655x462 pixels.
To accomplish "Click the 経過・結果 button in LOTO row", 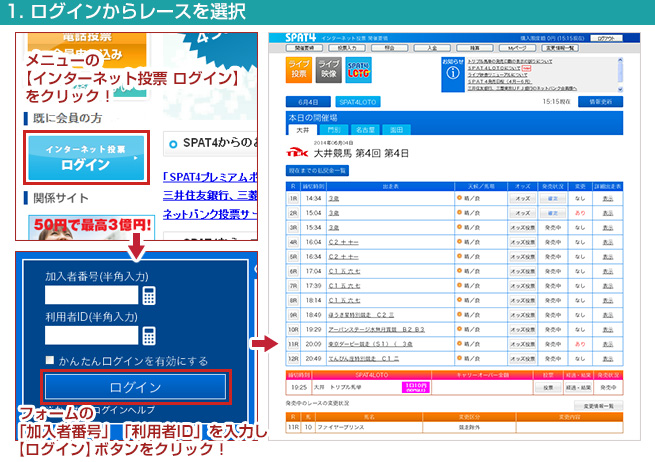I will point(579,388).
